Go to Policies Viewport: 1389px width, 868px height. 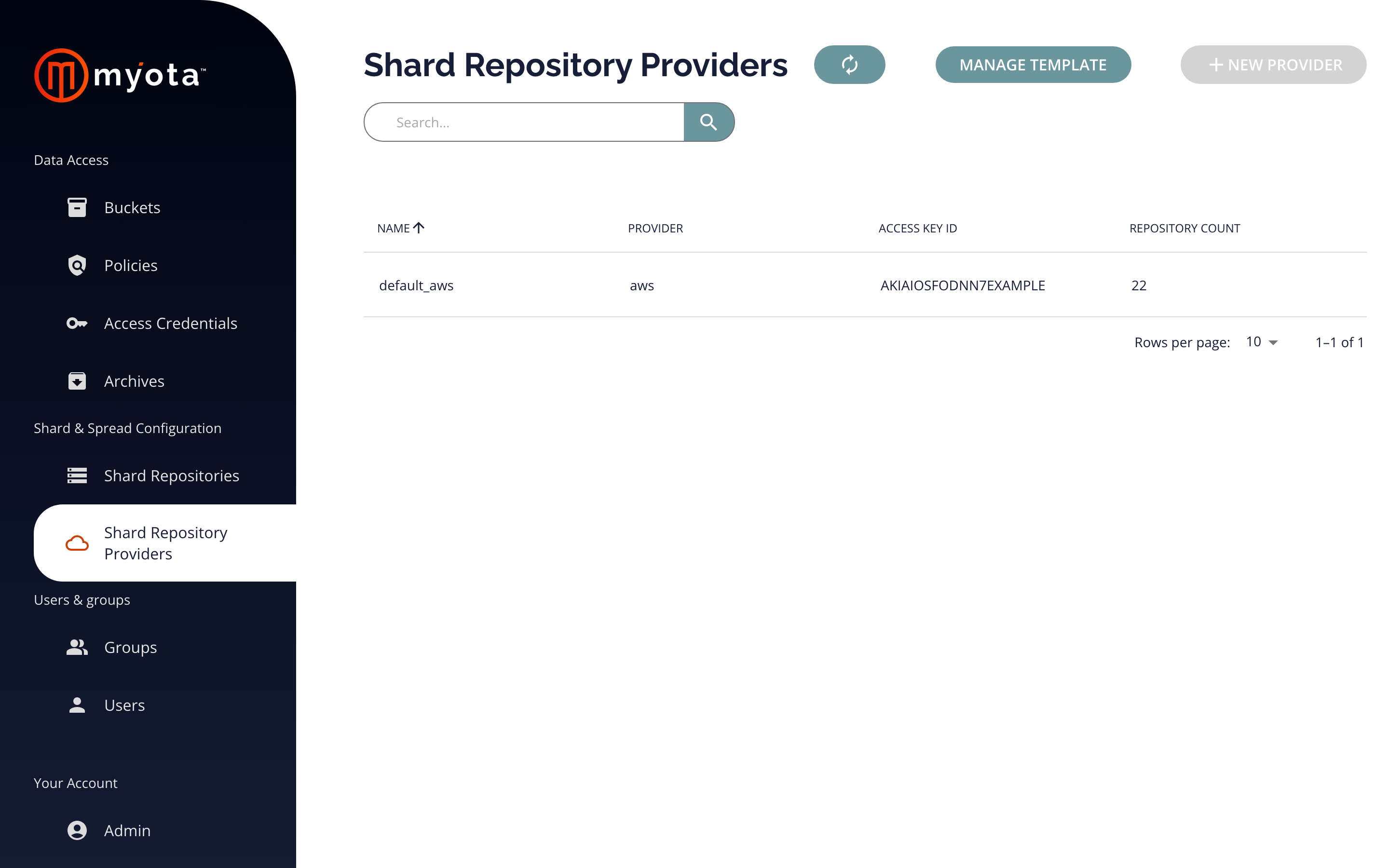[x=131, y=265]
